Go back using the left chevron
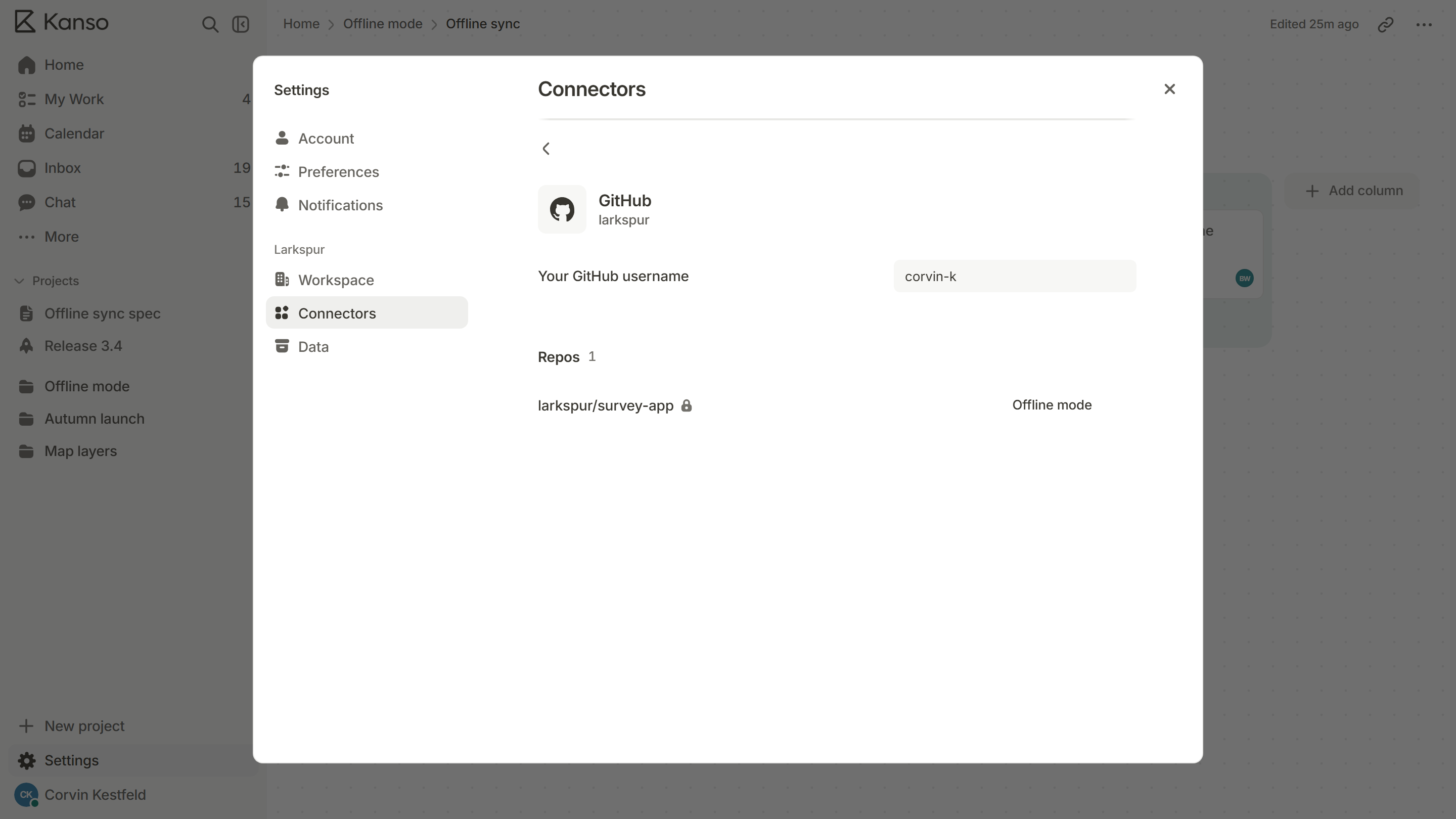Screen dimensions: 1456x819 point(546,149)
